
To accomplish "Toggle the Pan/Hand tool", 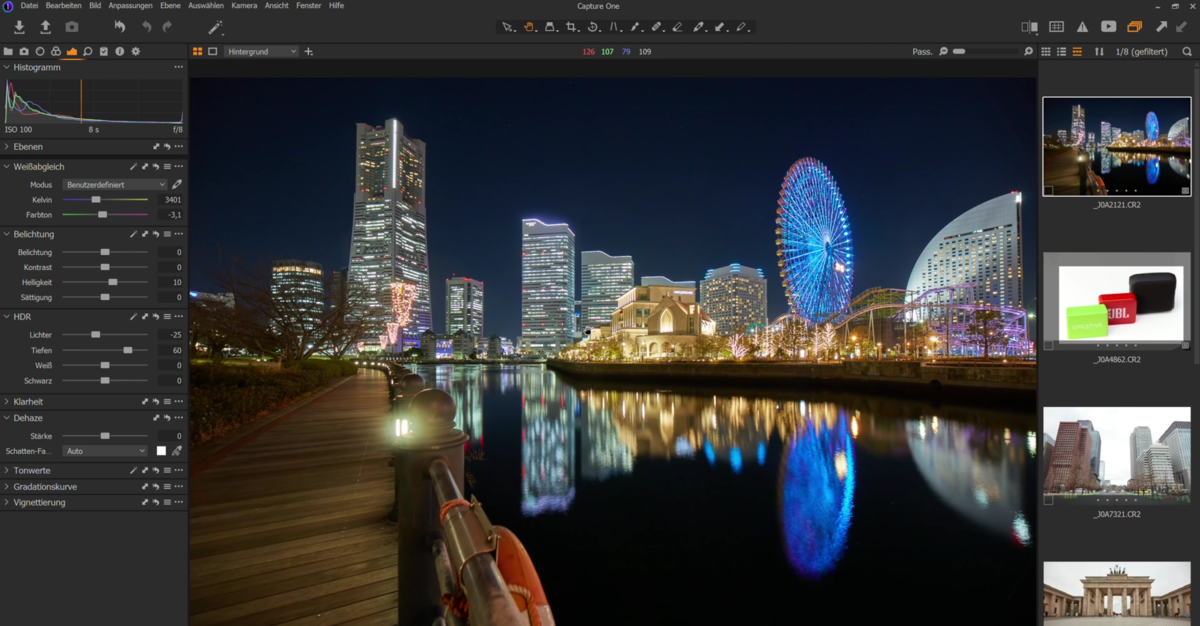I will [x=529, y=27].
